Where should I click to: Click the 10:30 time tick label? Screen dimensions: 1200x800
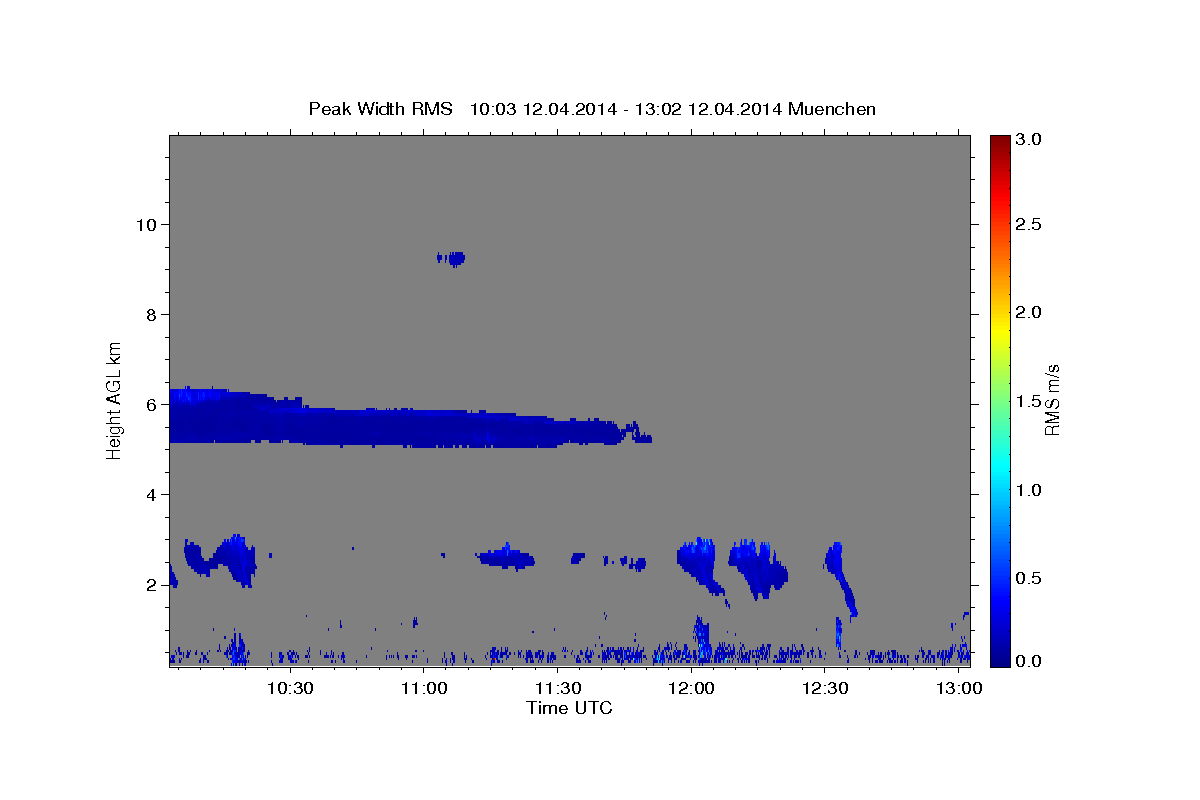tap(290, 688)
